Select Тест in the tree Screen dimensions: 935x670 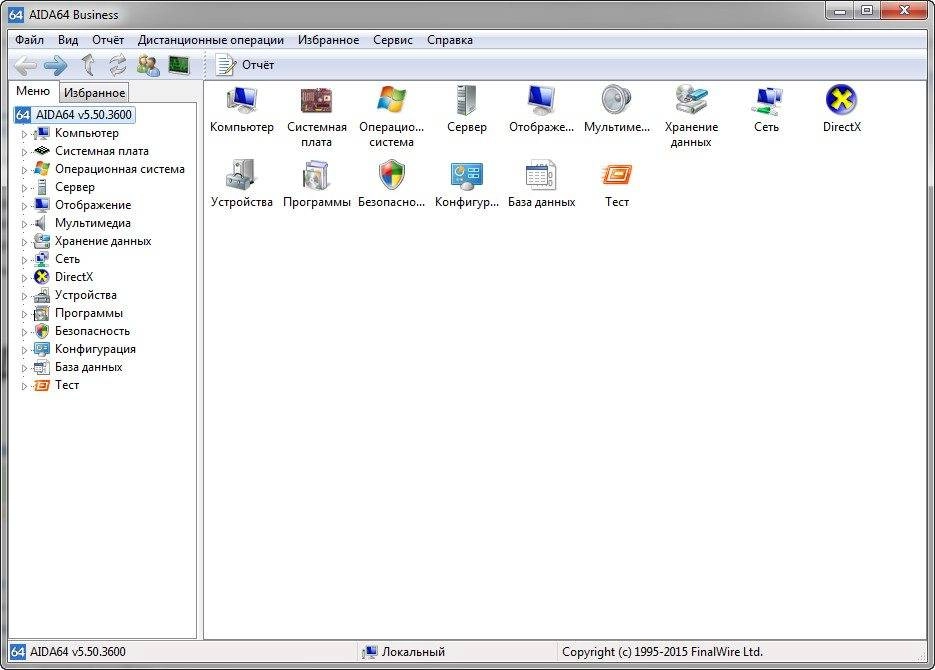(x=67, y=385)
